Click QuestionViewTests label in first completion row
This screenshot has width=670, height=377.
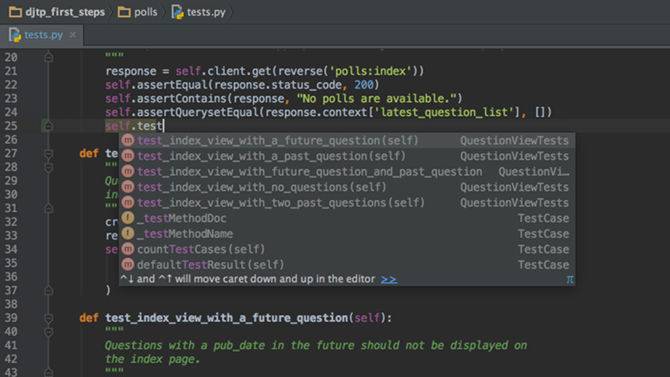coord(514,140)
